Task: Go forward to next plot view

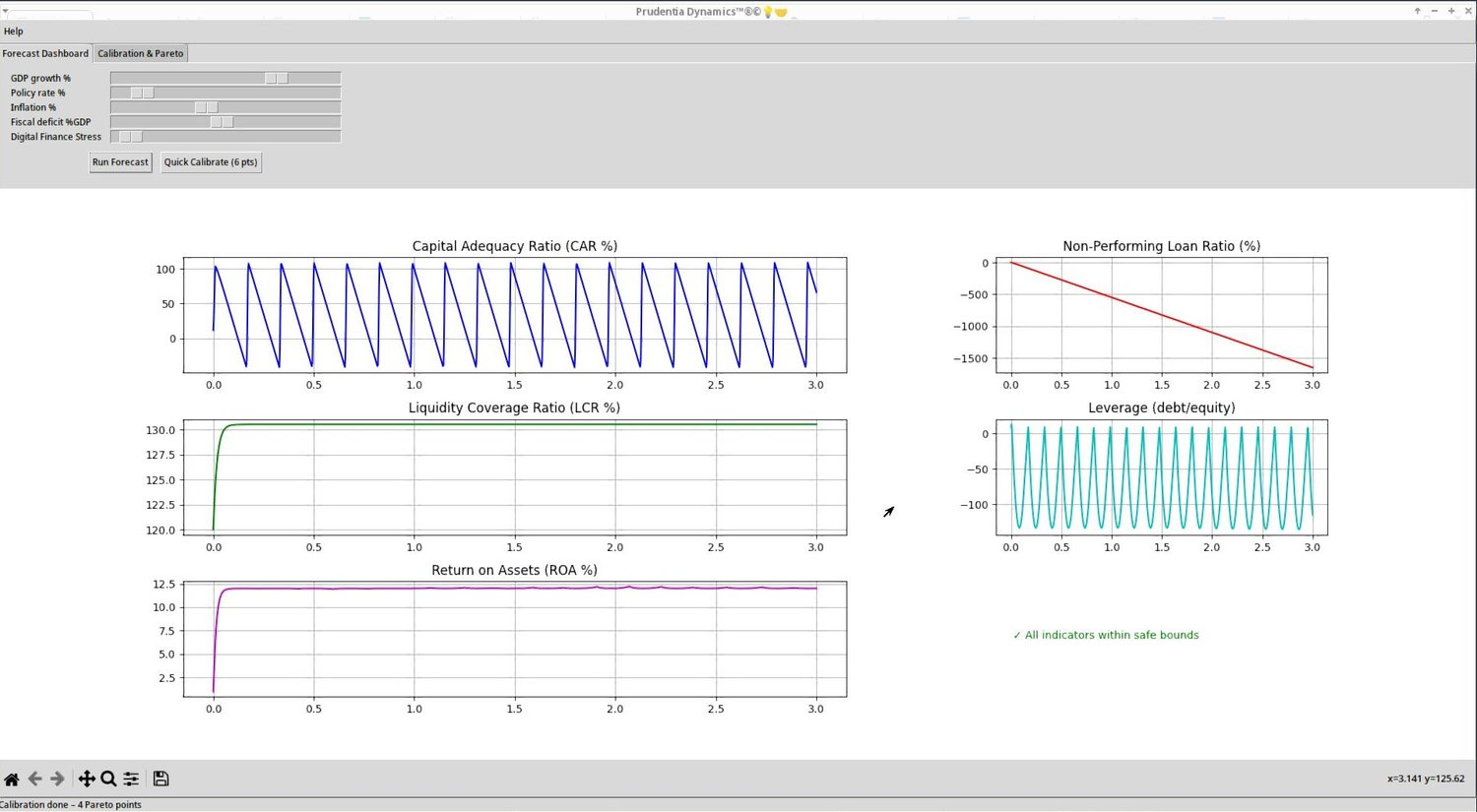Action: click(x=57, y=779)
